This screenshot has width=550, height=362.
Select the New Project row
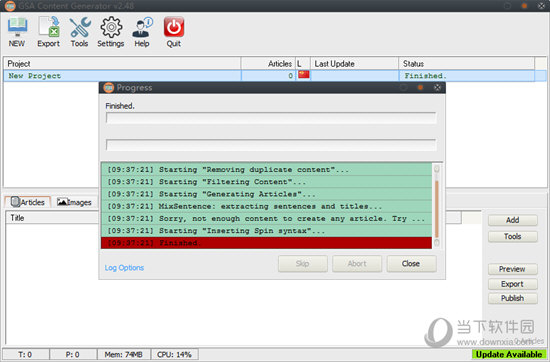275,76
